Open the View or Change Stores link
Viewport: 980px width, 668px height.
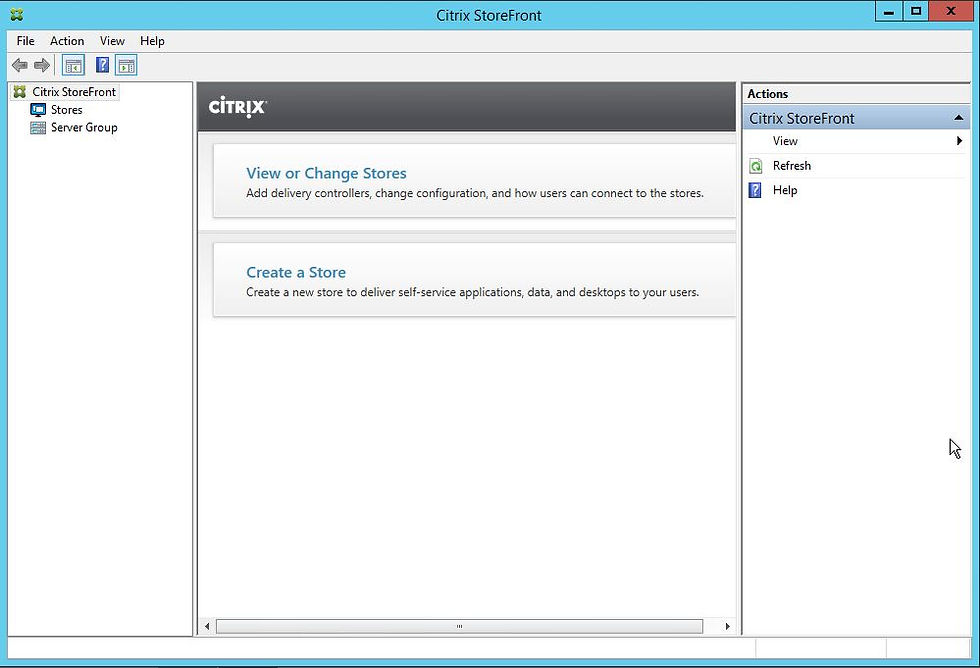coord(326,173)
